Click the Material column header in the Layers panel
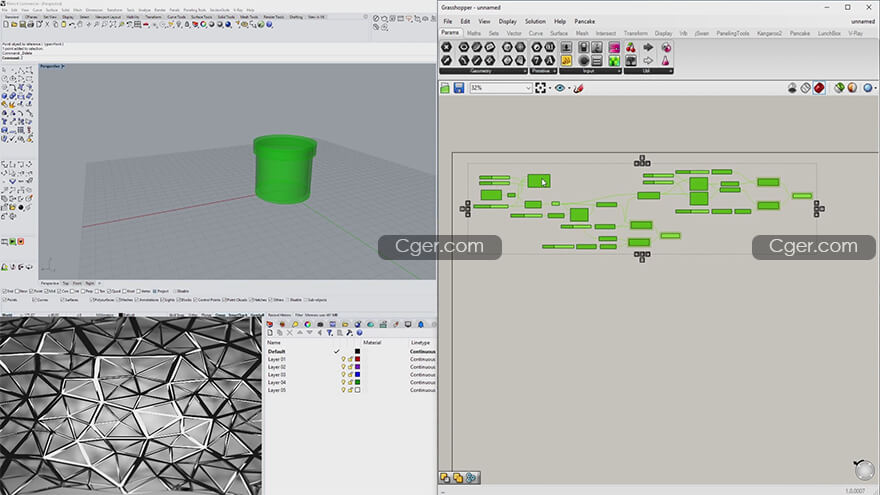This screenshot has width=880, height=495. tap(372, 342)
